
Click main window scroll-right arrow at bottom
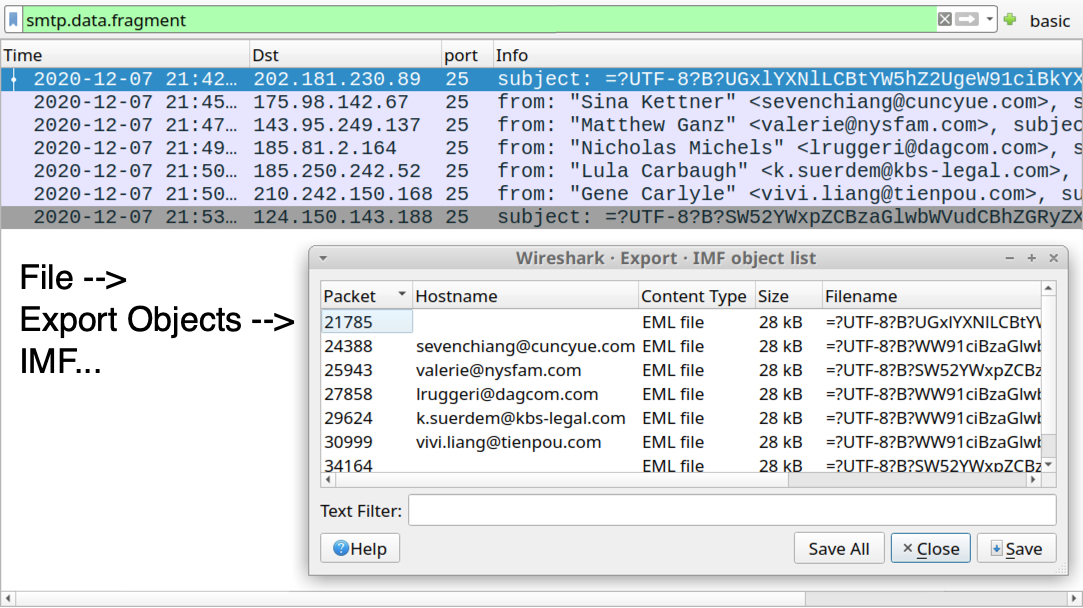1075,598
